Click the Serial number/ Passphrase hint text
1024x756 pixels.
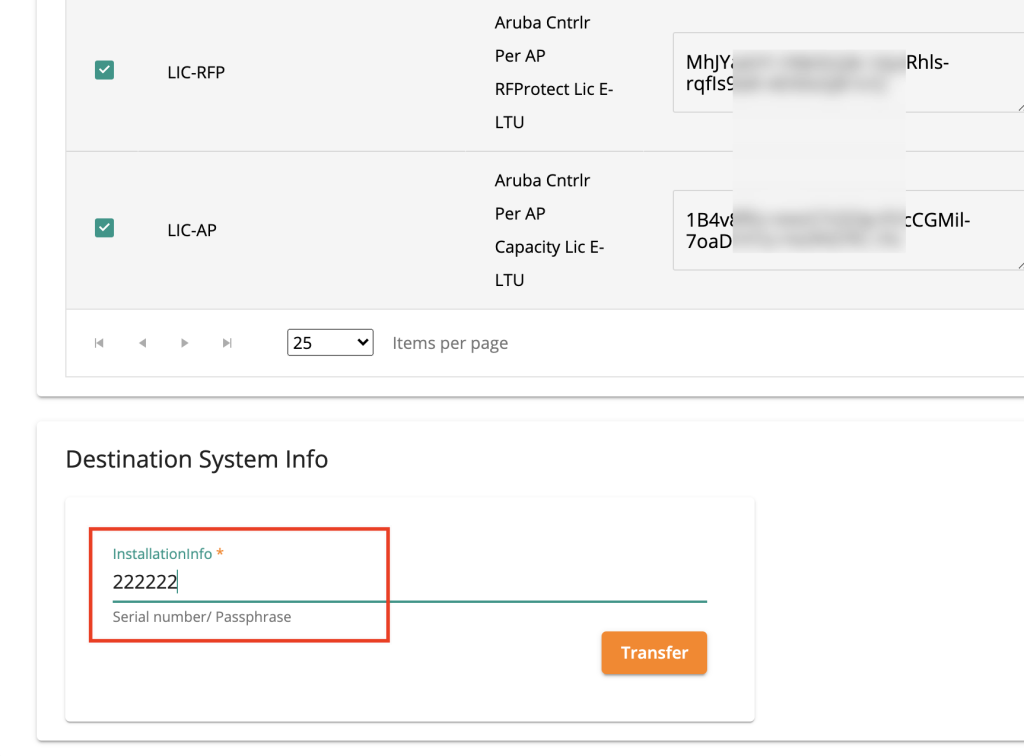[x=201, y=617]
